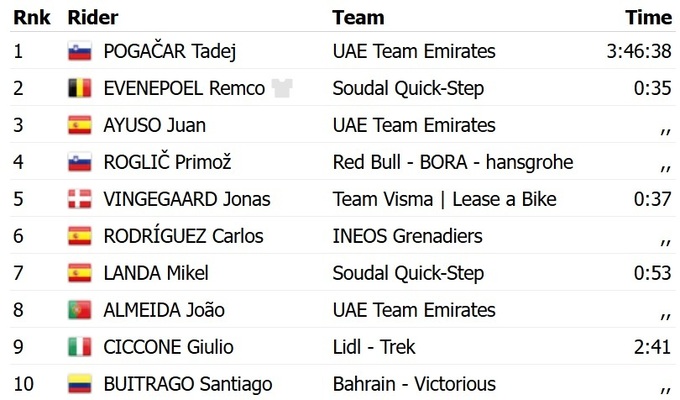The height and width of the screenshot is (400, 680).
Task: Click the Slovenian flag beside Roglič
Action: pyautogui.click(x=79, y=163)
